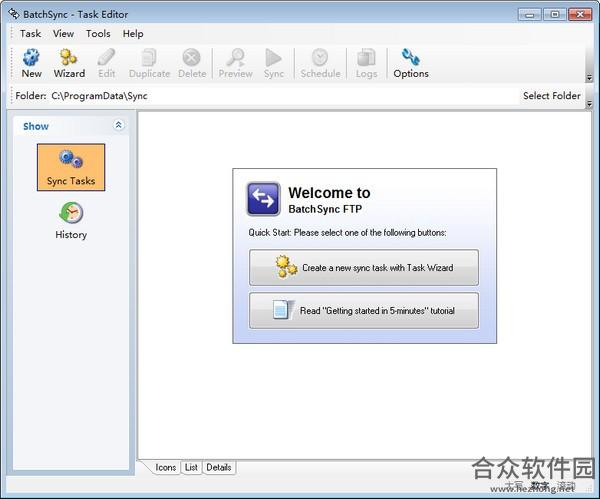This screenshot has width=600, height=499.
Task: Select History in the Show panel
Action: (71, 221)
